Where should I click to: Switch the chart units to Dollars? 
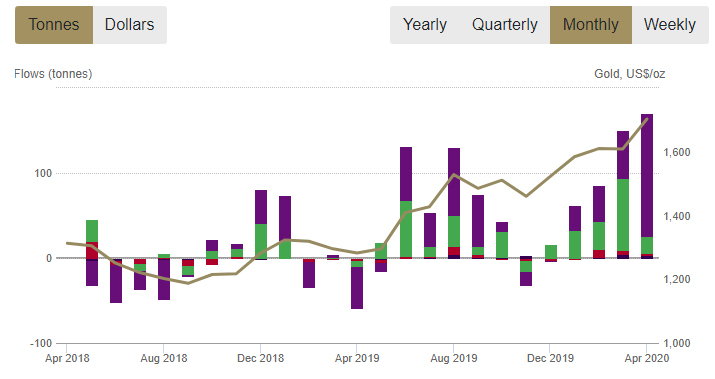tap(130, 25)
